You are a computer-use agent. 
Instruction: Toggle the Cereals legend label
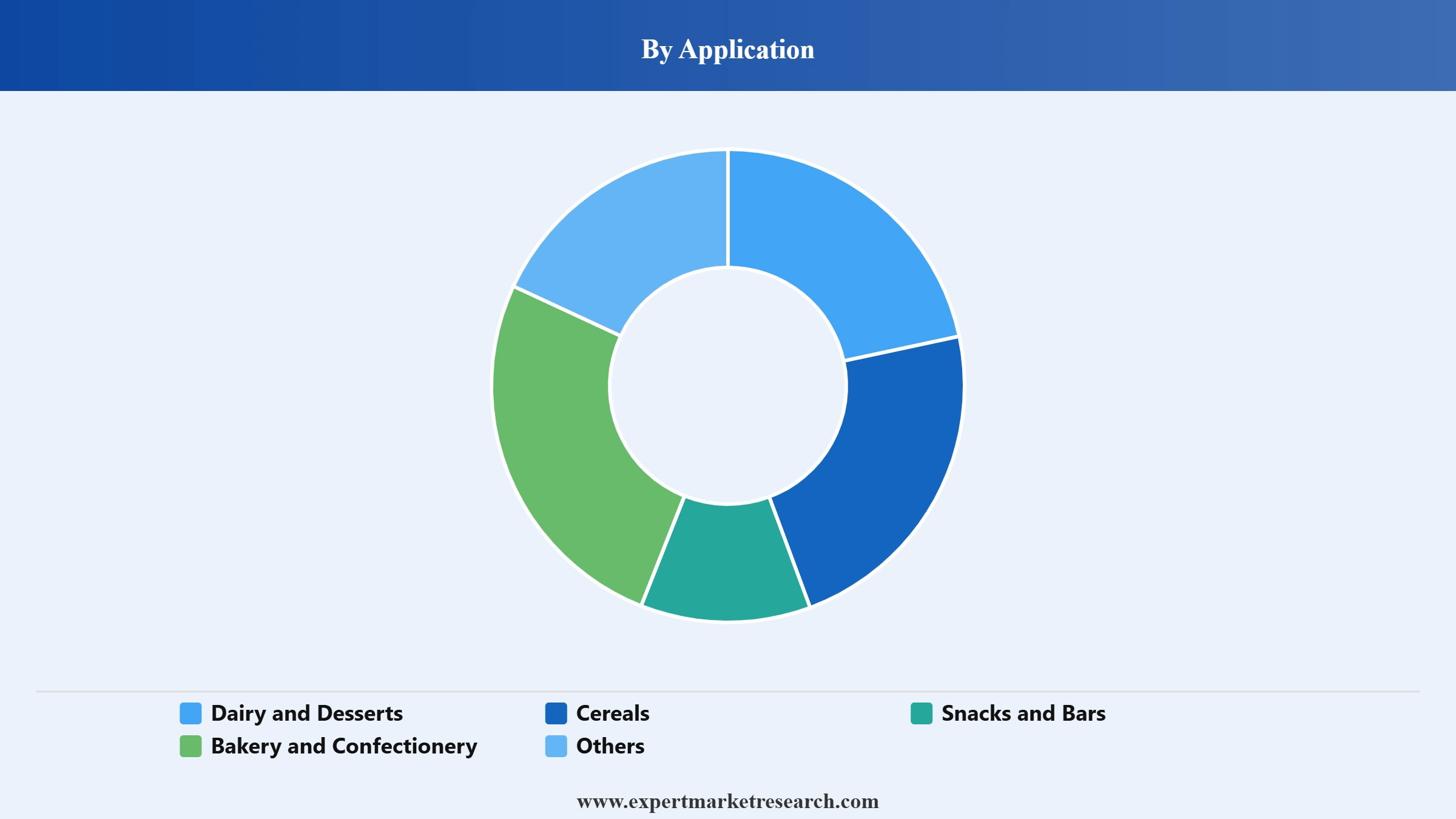tap(613, 713)
